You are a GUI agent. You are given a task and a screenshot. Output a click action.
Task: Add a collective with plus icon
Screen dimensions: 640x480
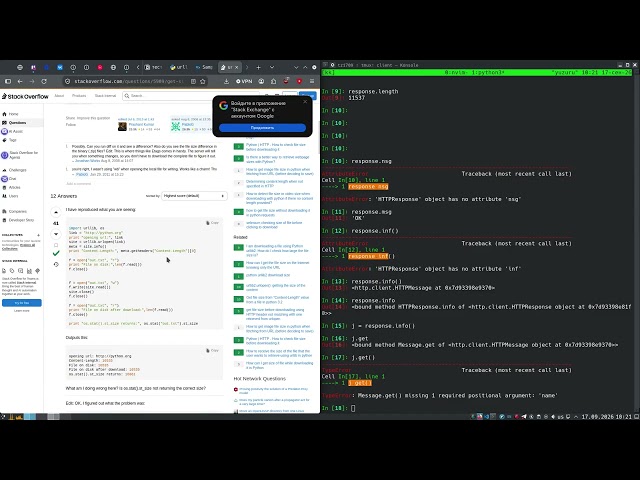point(38,235)
